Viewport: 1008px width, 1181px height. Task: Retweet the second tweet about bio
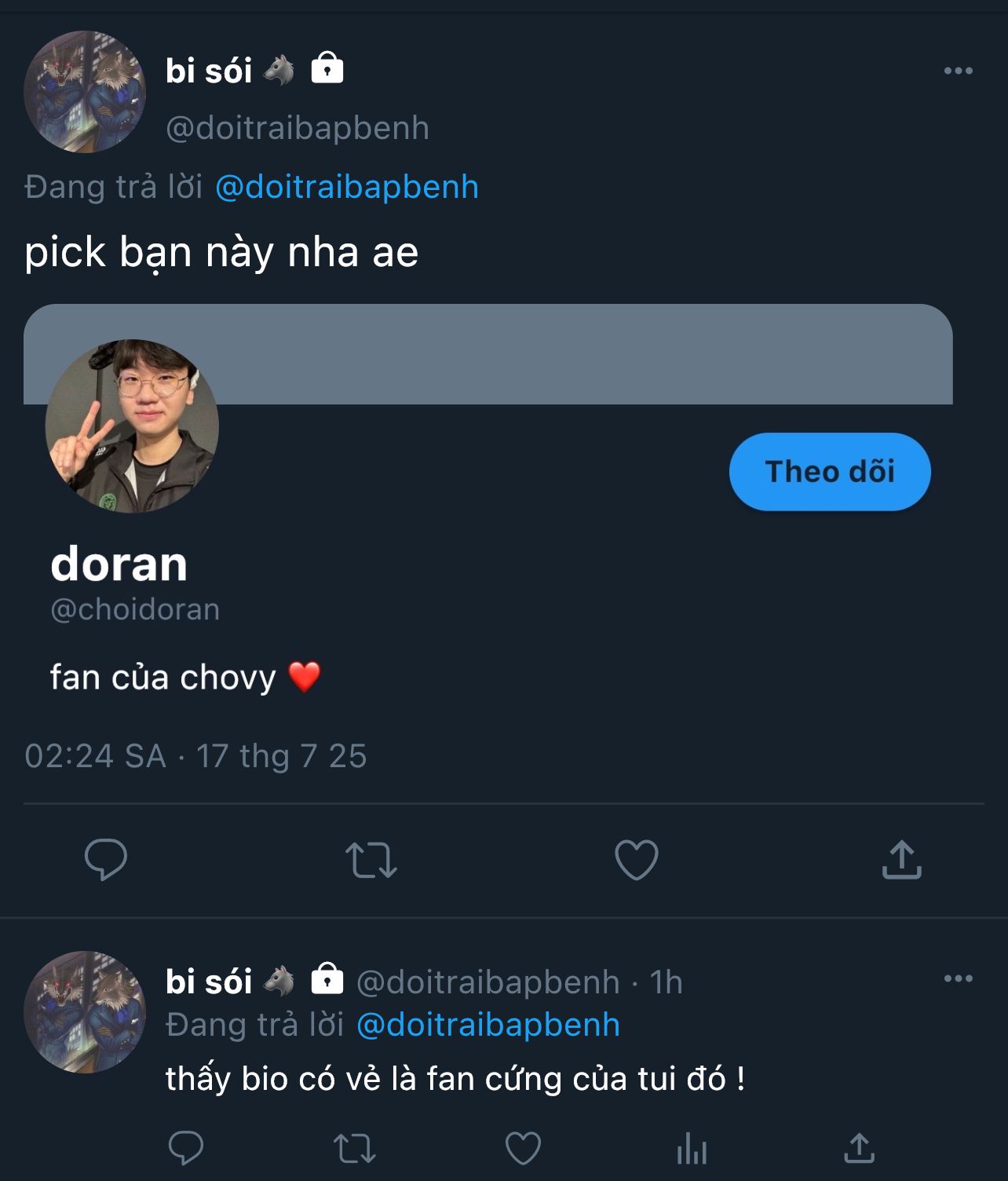pyautogui.click(x=355, y=1149)
